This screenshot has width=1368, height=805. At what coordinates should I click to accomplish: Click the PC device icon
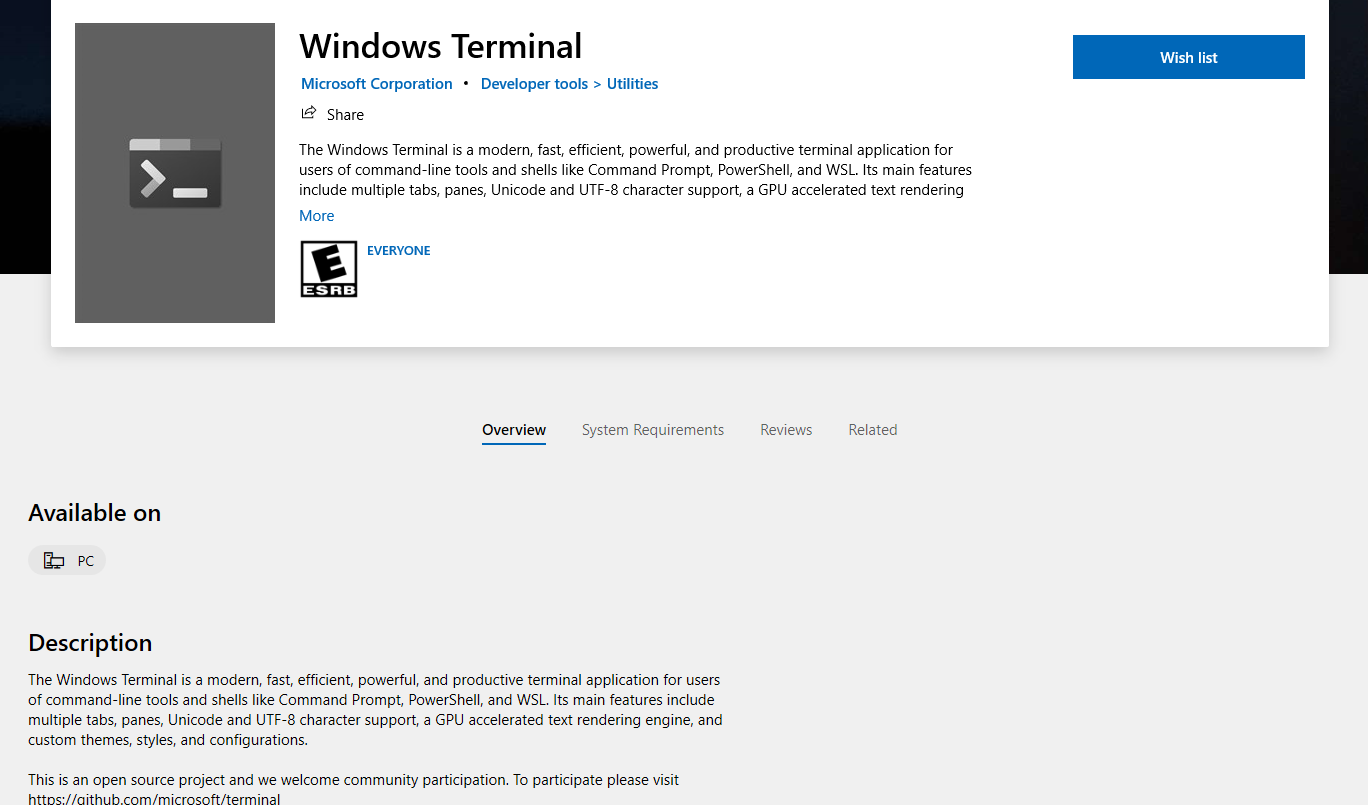pos(54,561)
